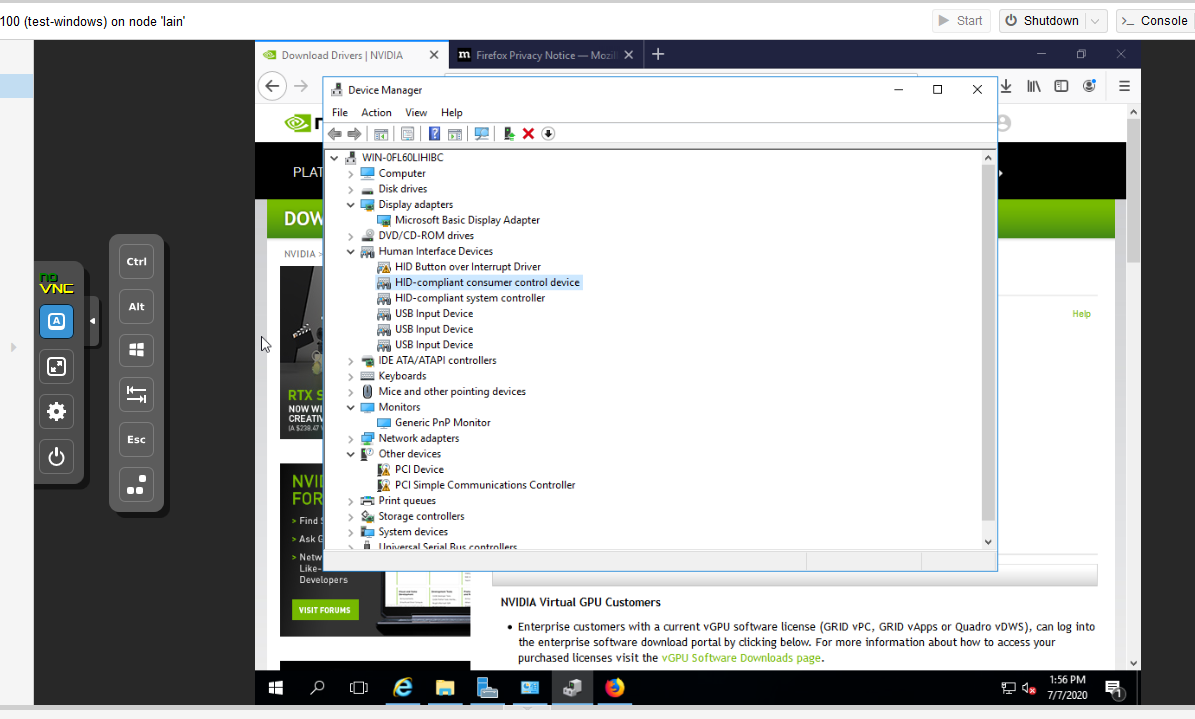Select PCI Simple Communications Controller

485,485
